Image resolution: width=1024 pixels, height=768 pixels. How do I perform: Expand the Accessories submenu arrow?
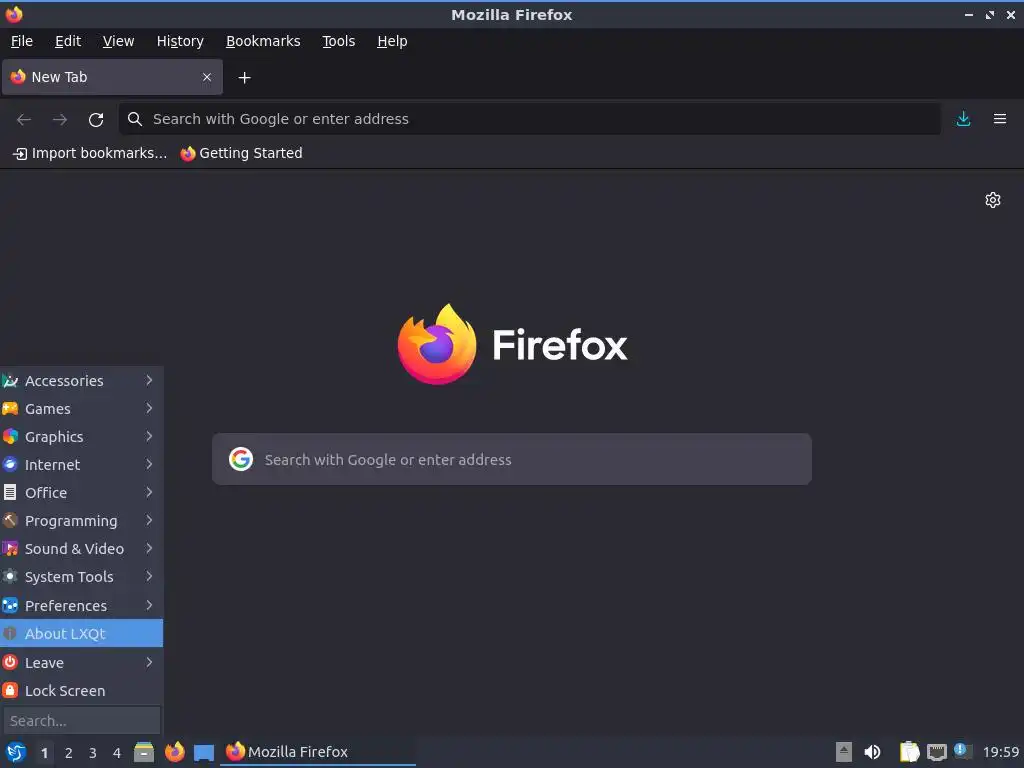[x=150, y=380]
